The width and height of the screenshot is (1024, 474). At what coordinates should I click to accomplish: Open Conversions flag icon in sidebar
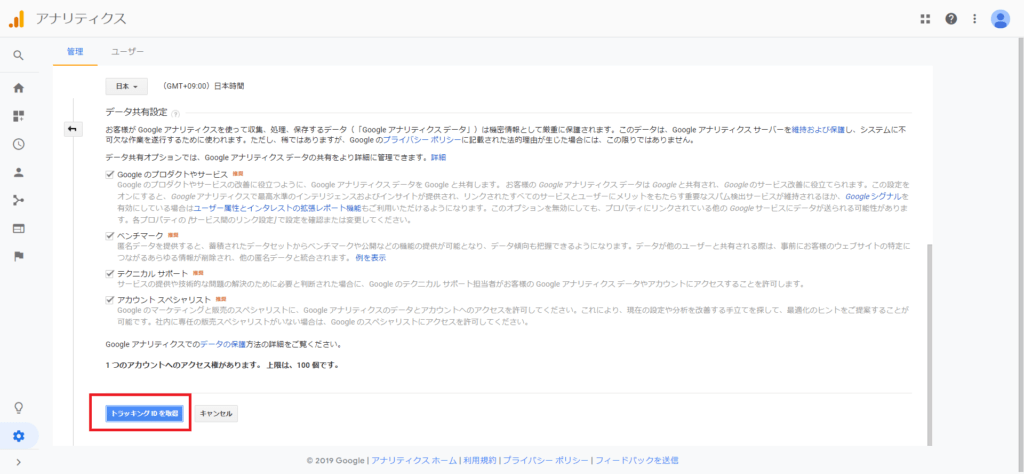tap(18, 257)
